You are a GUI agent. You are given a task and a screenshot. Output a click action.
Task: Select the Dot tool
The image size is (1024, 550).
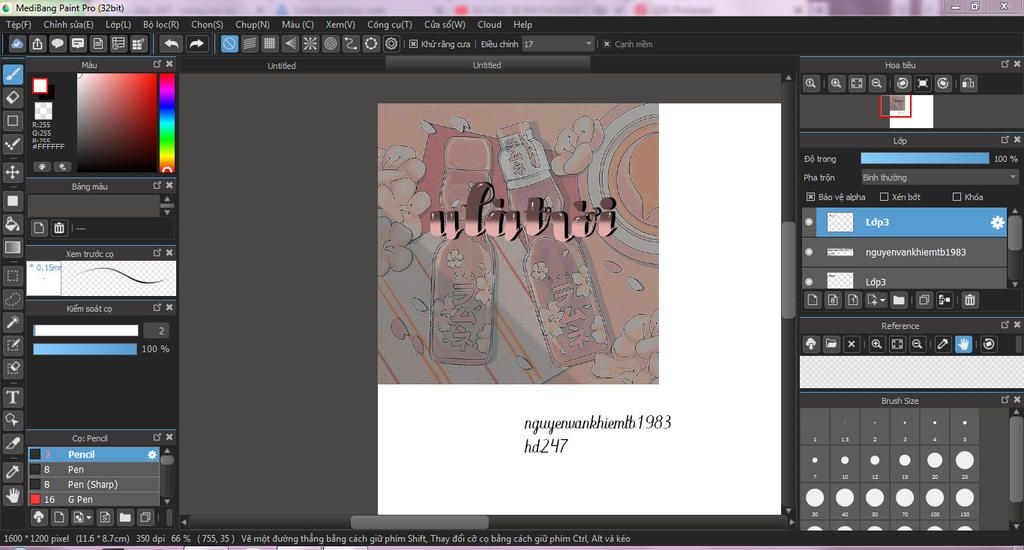coord(13,144)
